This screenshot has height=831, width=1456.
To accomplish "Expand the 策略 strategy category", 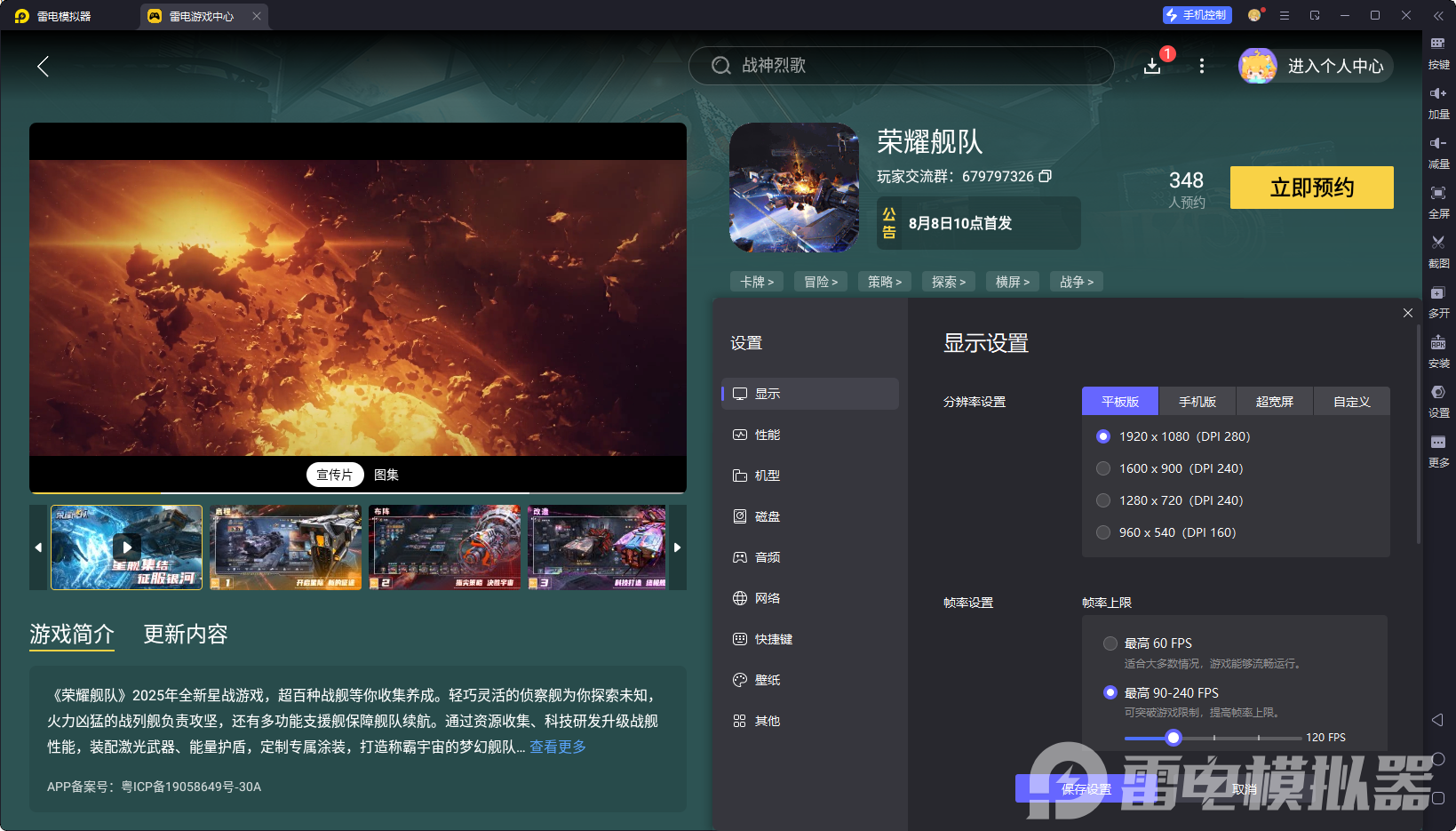I will click(884, 281).
